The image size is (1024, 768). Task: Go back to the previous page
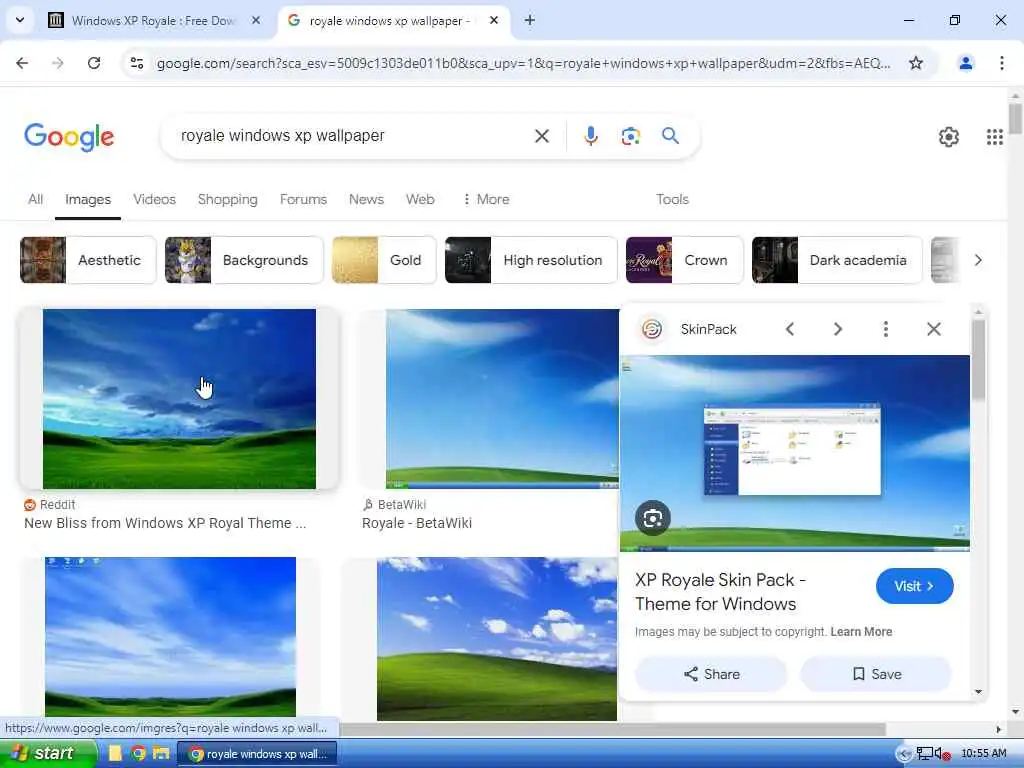[x=22, y=63]
